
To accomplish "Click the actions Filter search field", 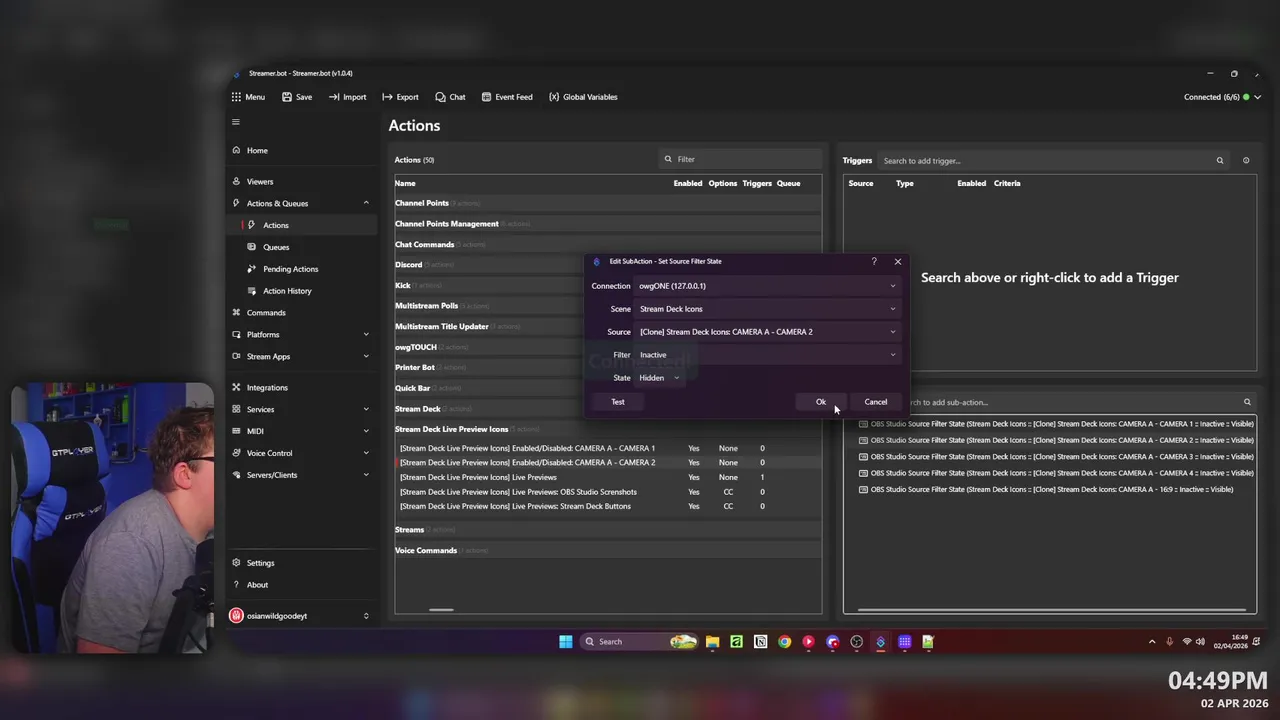I will (x=740, y=159).
